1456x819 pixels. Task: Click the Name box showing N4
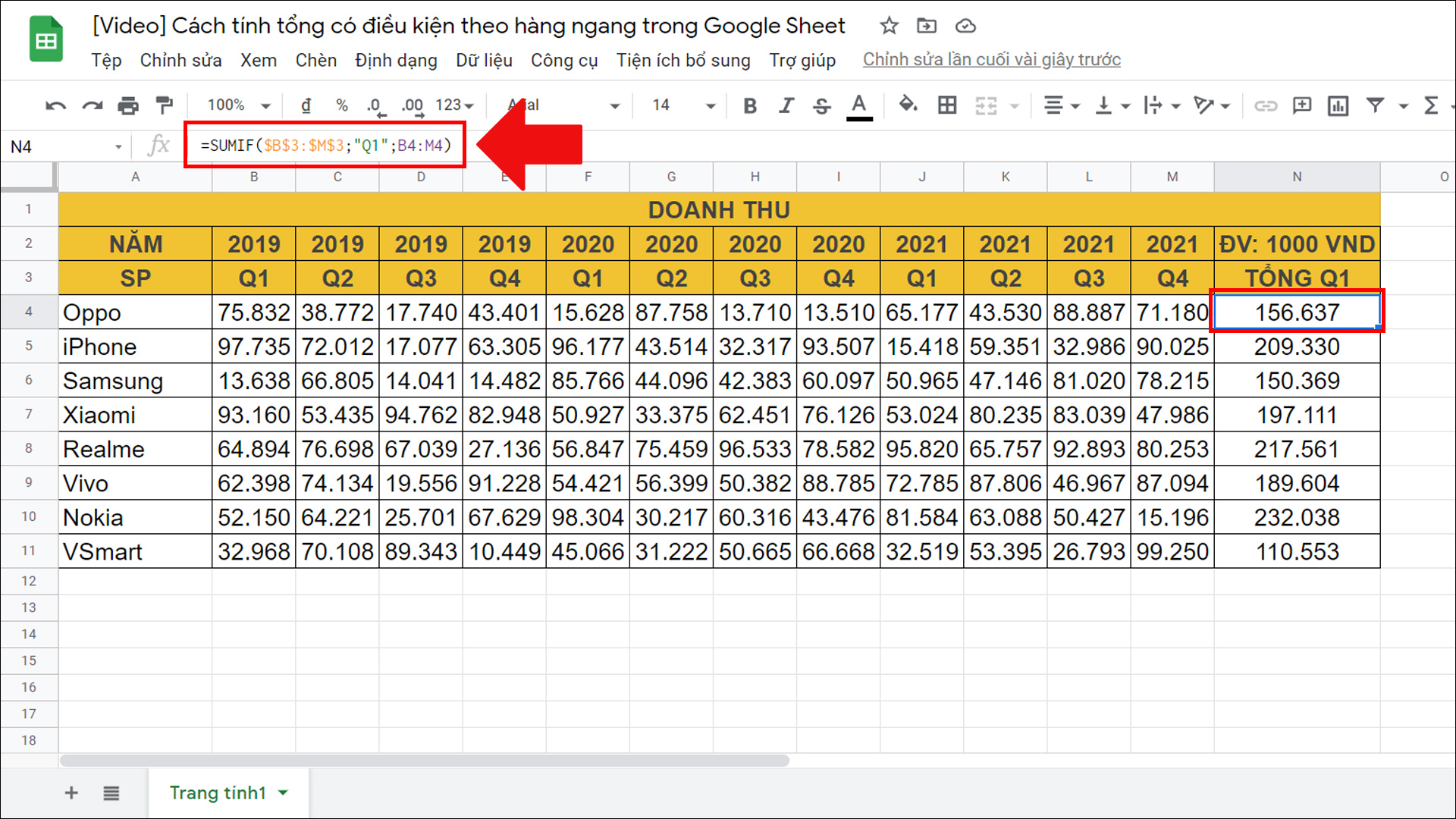tap(65, 146)
